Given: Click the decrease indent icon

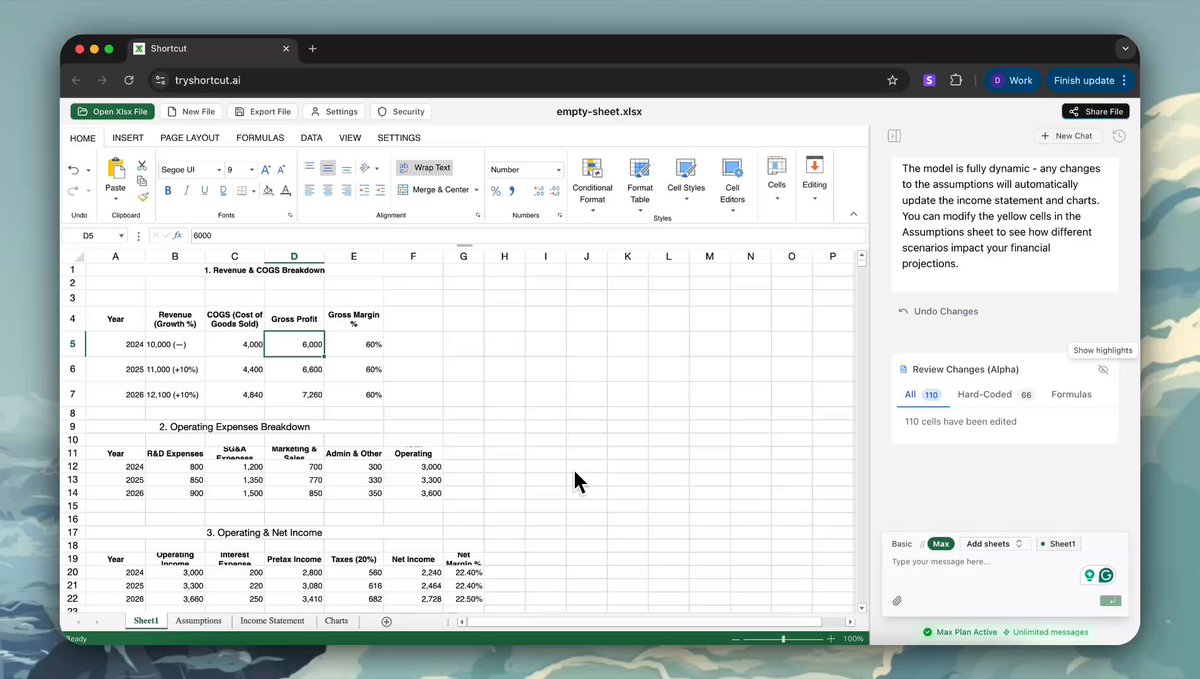Looking at the screenshot, I should pos(366,190).
